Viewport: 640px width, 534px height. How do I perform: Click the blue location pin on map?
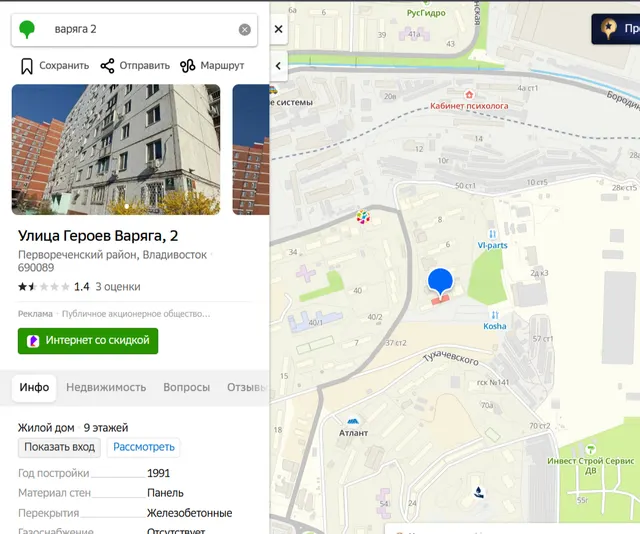point(440,281)
